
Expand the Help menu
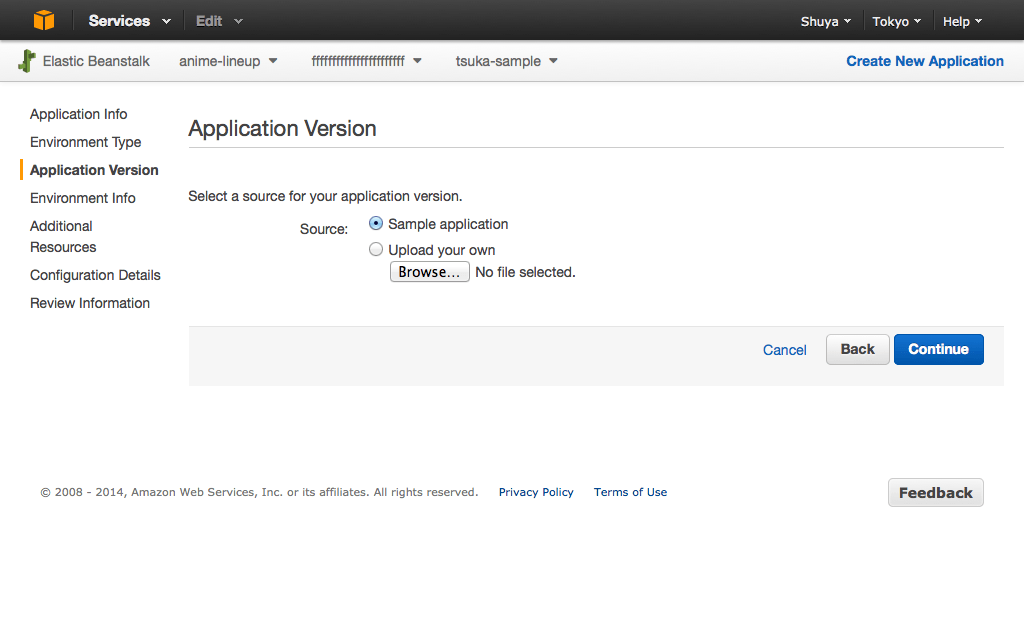pos(962,21)
